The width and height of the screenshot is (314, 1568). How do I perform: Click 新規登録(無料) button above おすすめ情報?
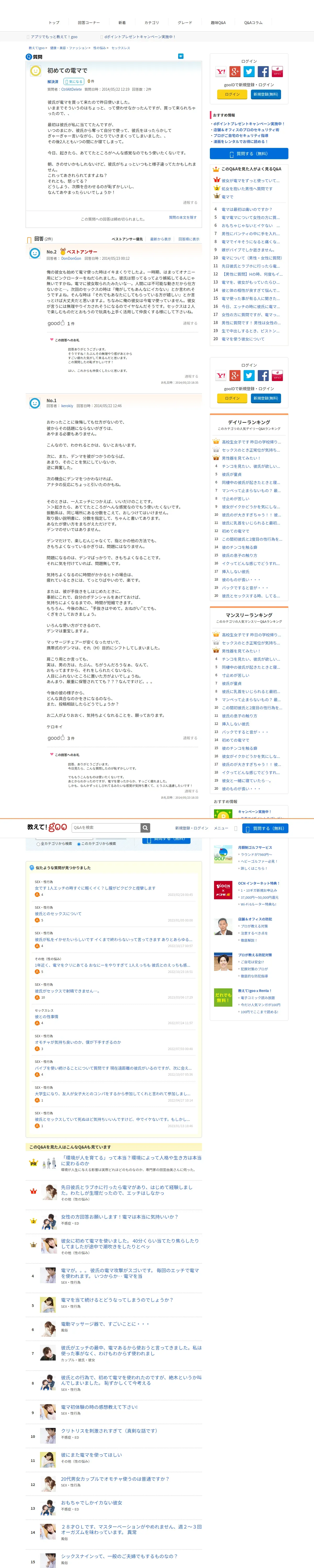266,94
